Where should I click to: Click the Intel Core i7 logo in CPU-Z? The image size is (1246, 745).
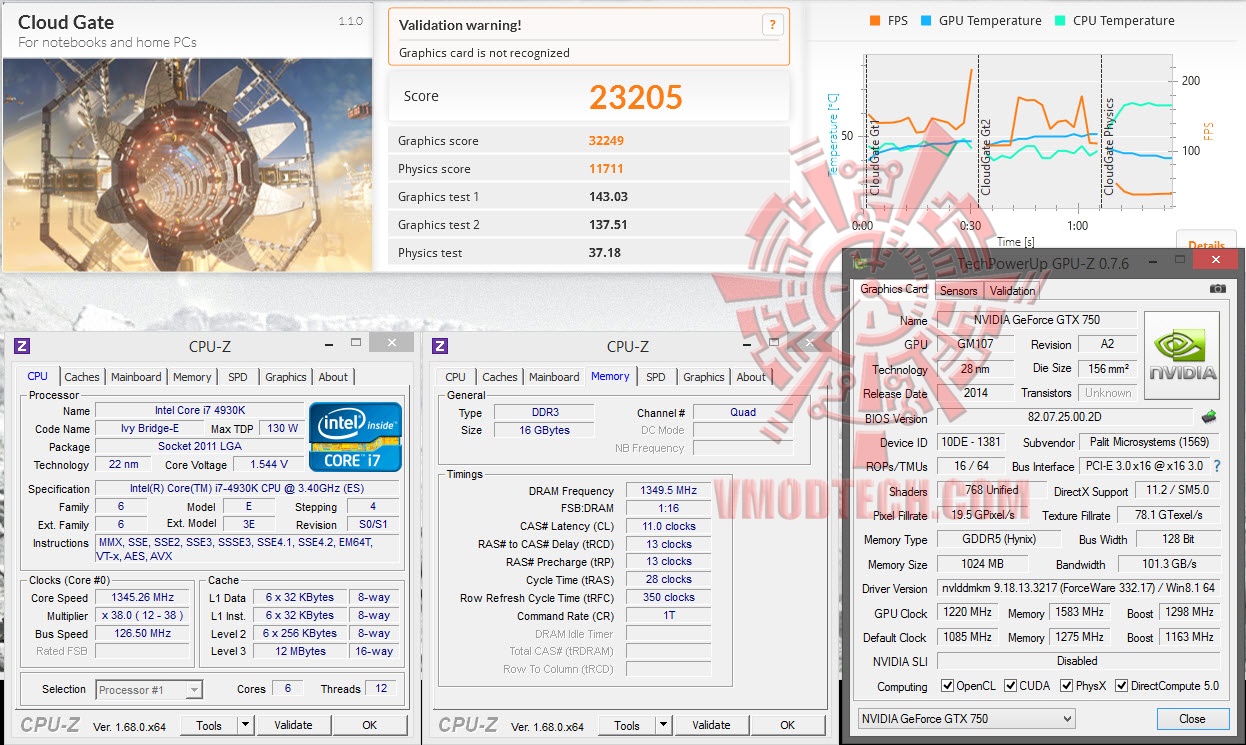click(x=356, y=436)
